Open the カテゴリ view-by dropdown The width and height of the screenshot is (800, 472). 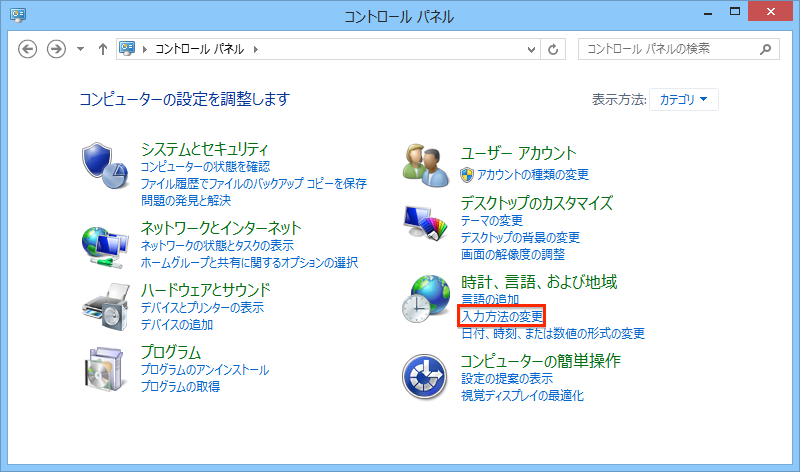click(684, 99)
